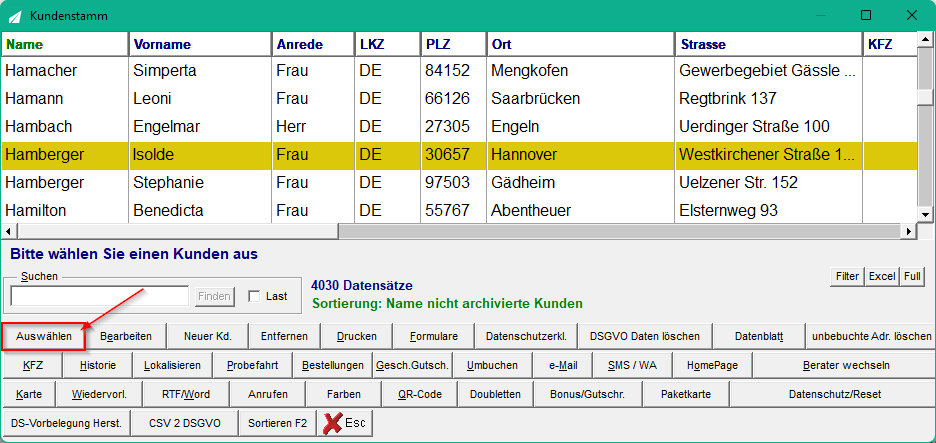
Task: Open the Formulare button
Action: 434,336
